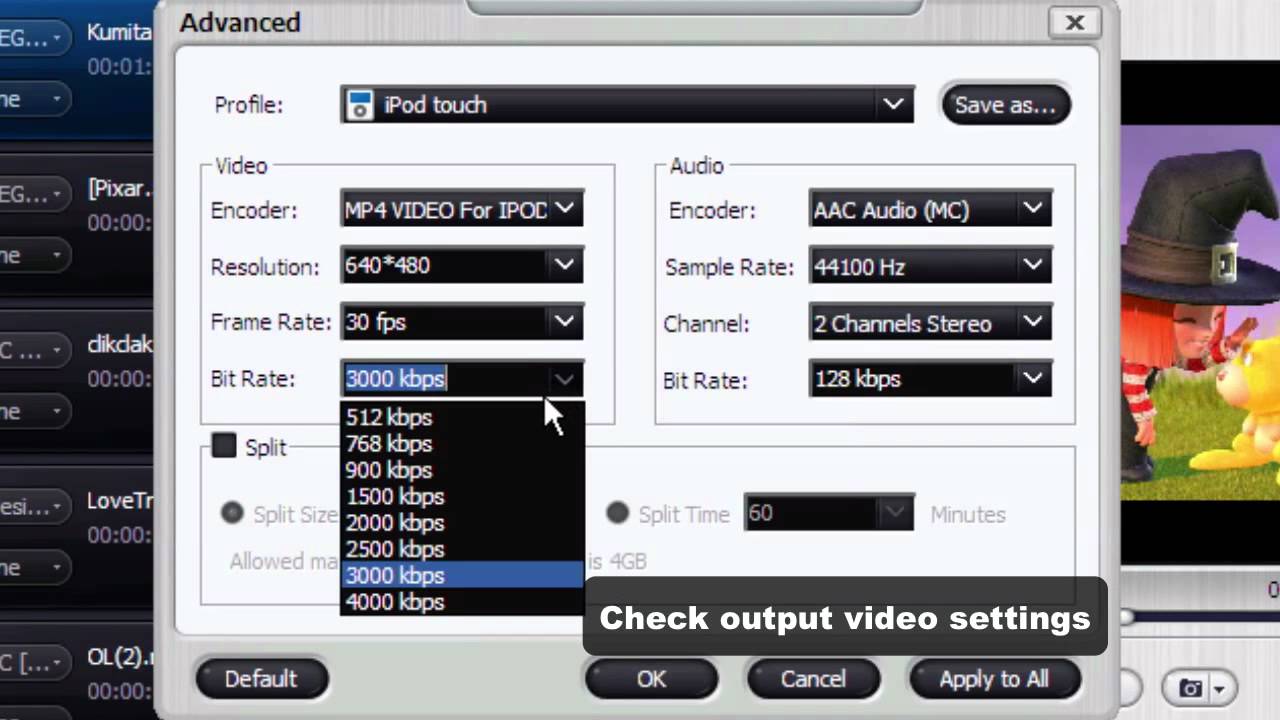Open the Audio Bit Rate dropdown 128 kbps
The width and height of the screenshot is (1280, 720).
click(x=930, y=379)
